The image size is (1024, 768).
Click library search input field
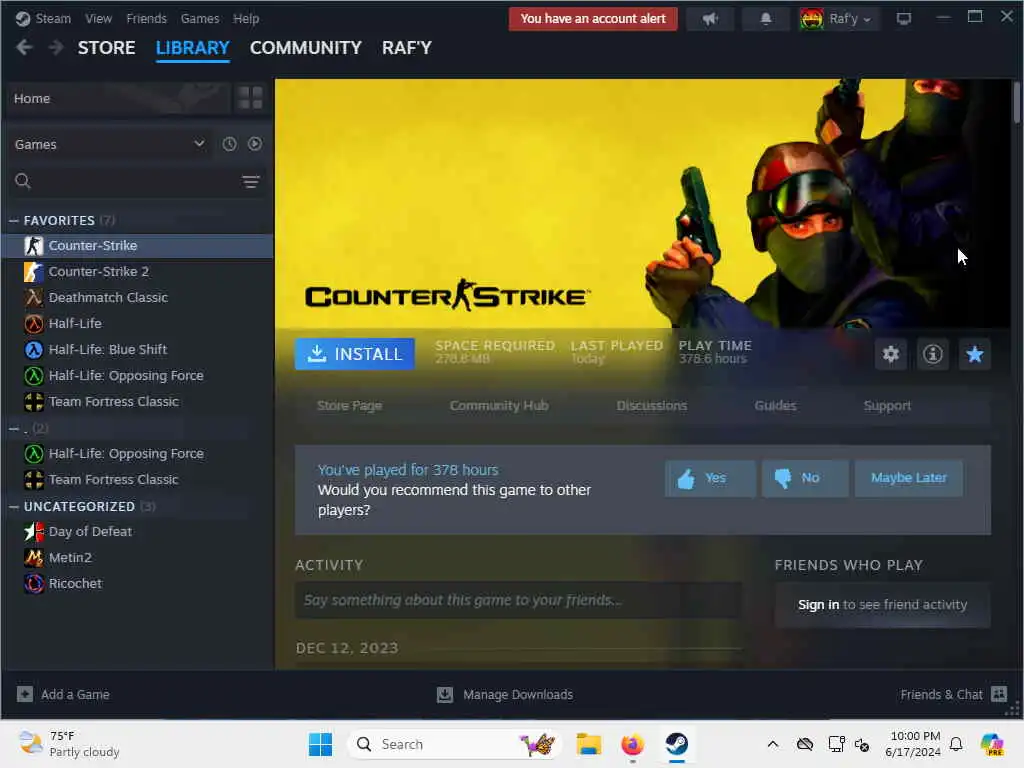click(x=137, y=182)
